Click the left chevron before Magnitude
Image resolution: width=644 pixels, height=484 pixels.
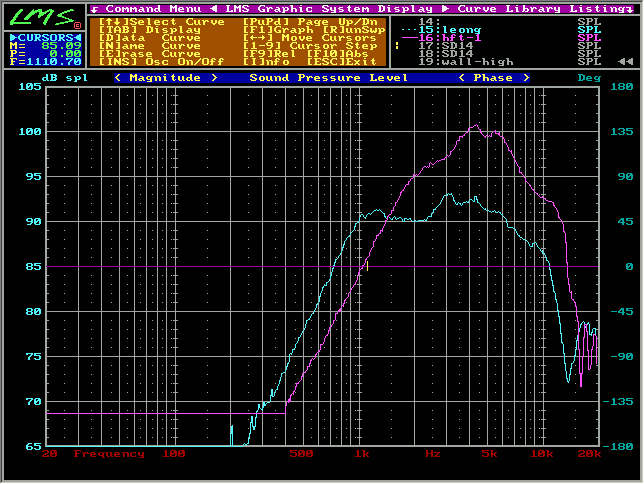118,78
